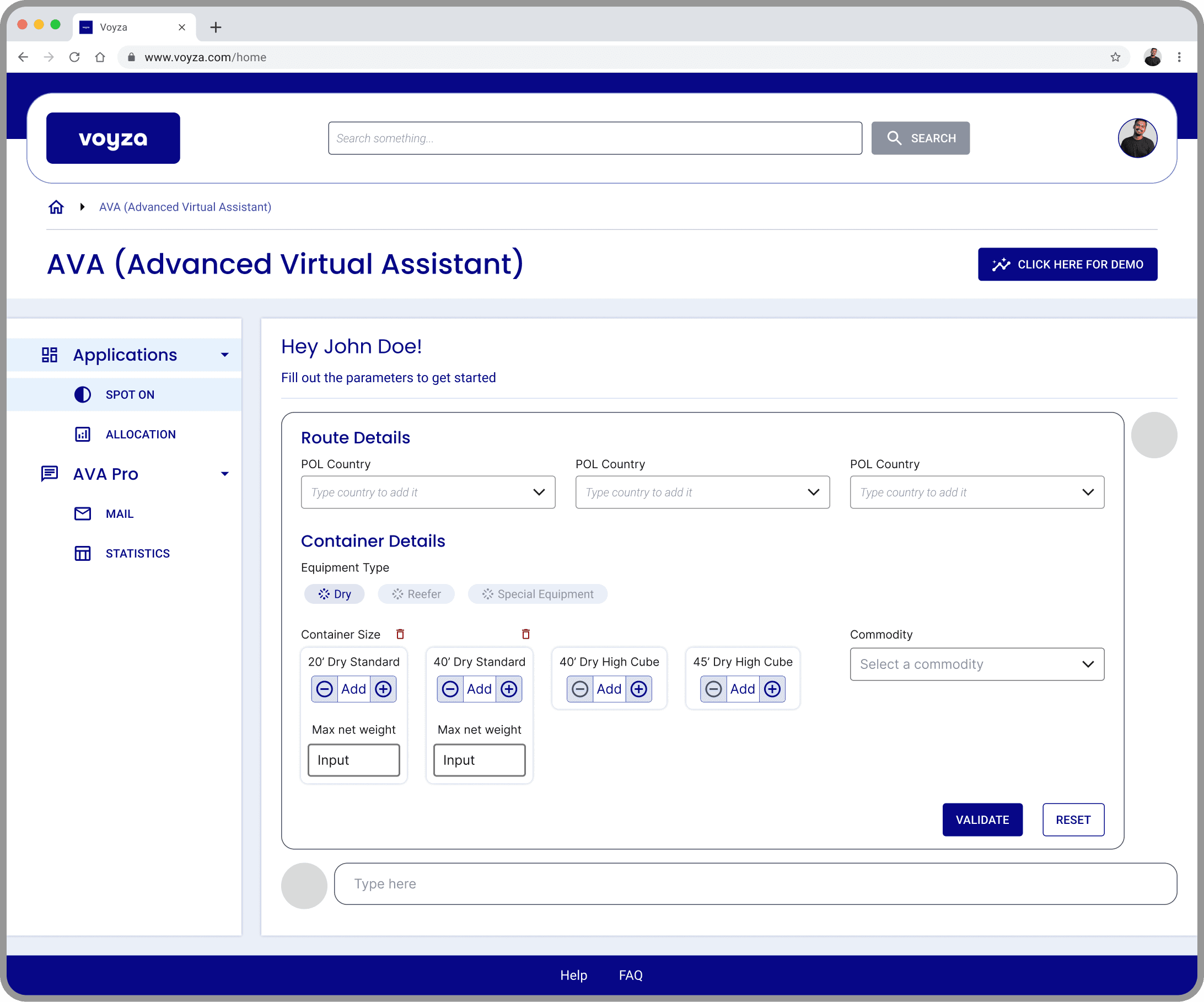Delete the 40' Dry Standard container
Viewport: 1204px width, 1002px height.
coord(526,634)
